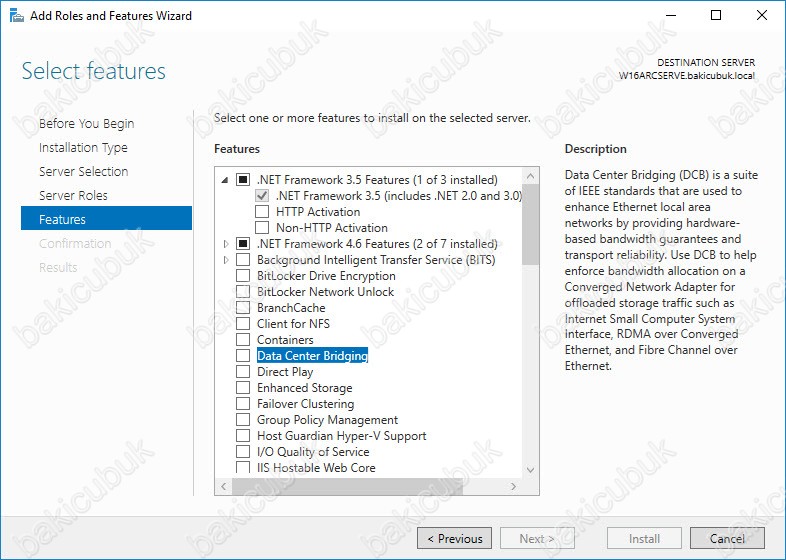Image resolution: width=786 pixels, height=560 pixels.
Task: Click the Previous button
Action: click(454, 538)
